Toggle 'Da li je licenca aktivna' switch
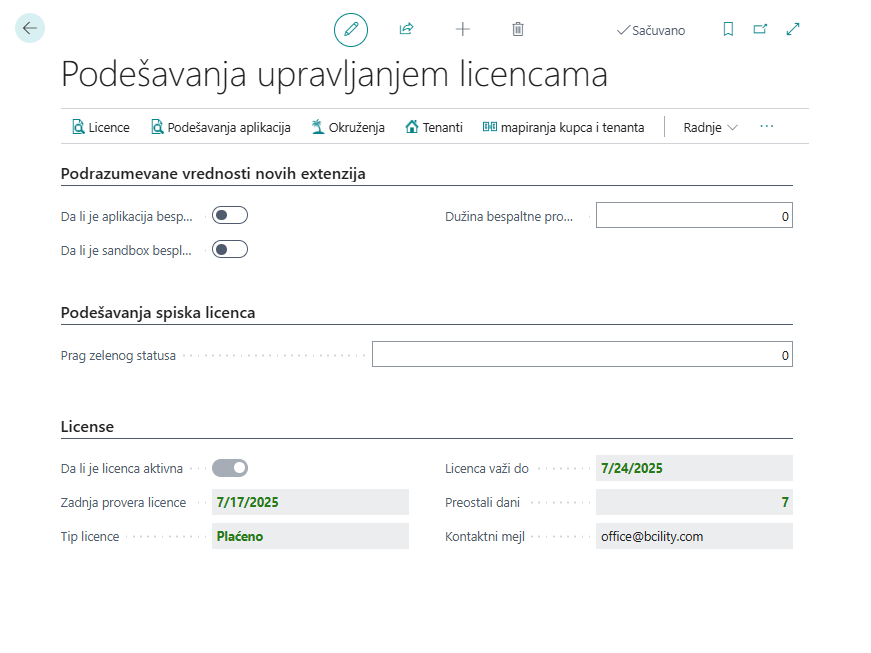This screenshot has width=871, height=653. [x=229, y=467]
